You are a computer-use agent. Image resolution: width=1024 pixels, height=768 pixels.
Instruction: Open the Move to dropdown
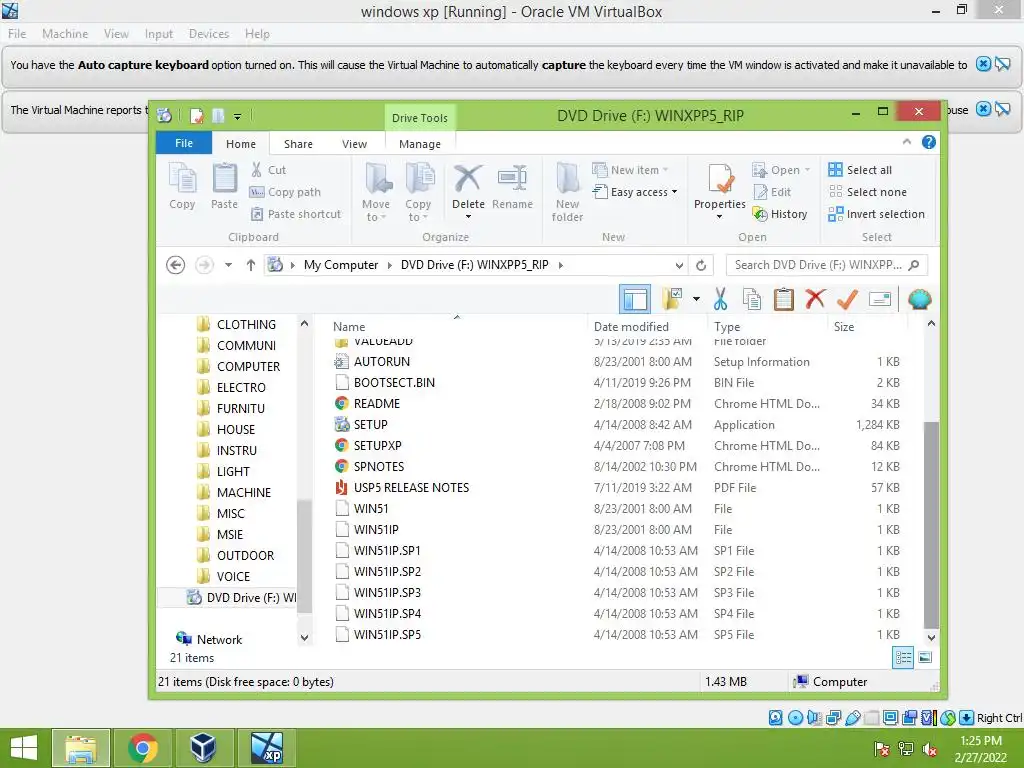point(376,192)
